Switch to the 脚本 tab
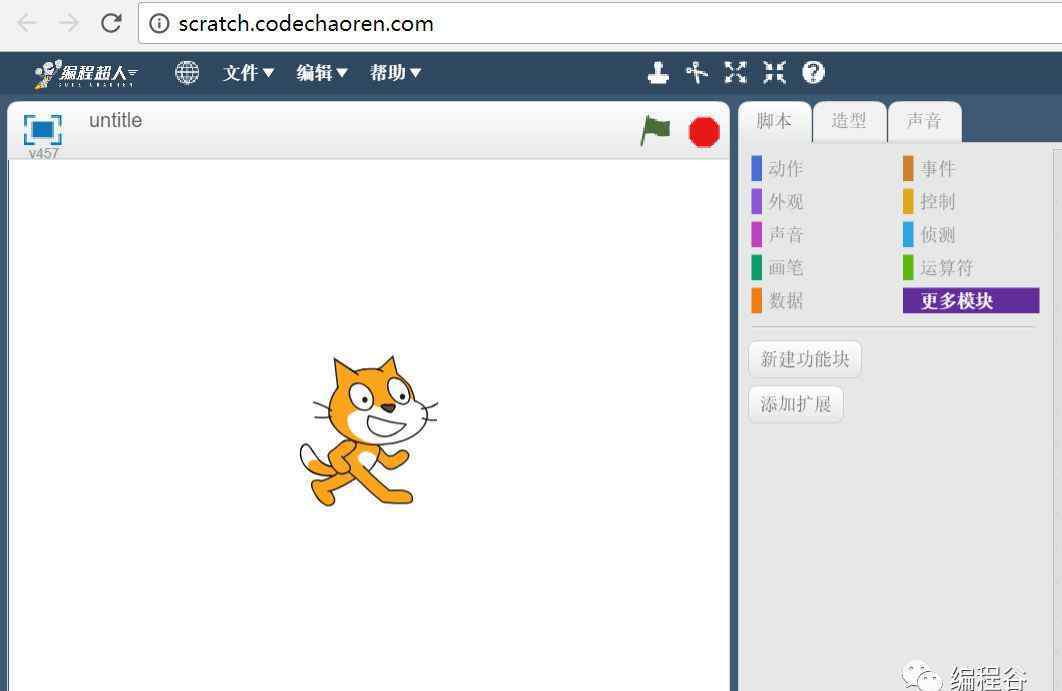 [774, 122]
